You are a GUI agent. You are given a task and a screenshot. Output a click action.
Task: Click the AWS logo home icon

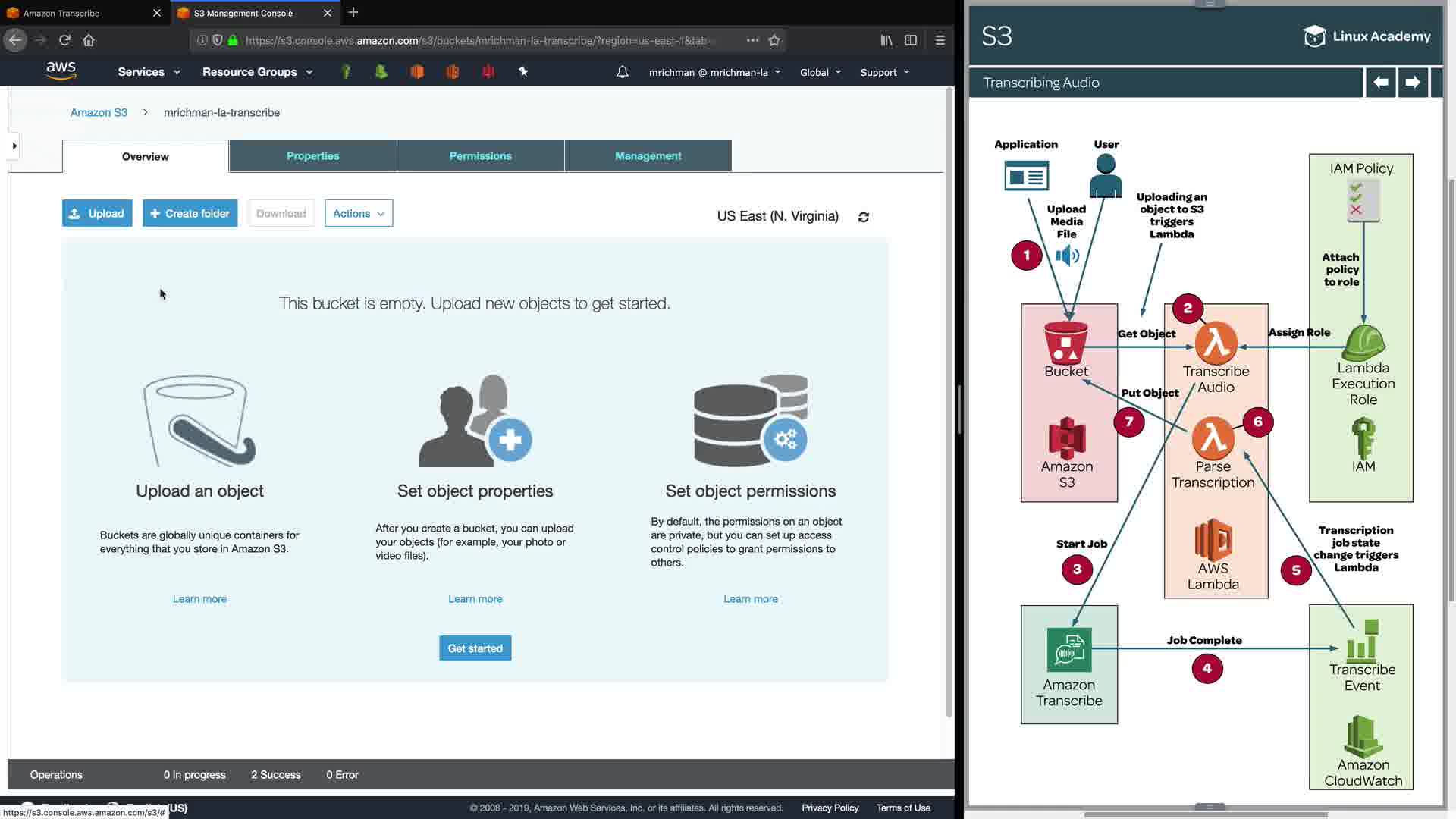[x=61, y=71]
